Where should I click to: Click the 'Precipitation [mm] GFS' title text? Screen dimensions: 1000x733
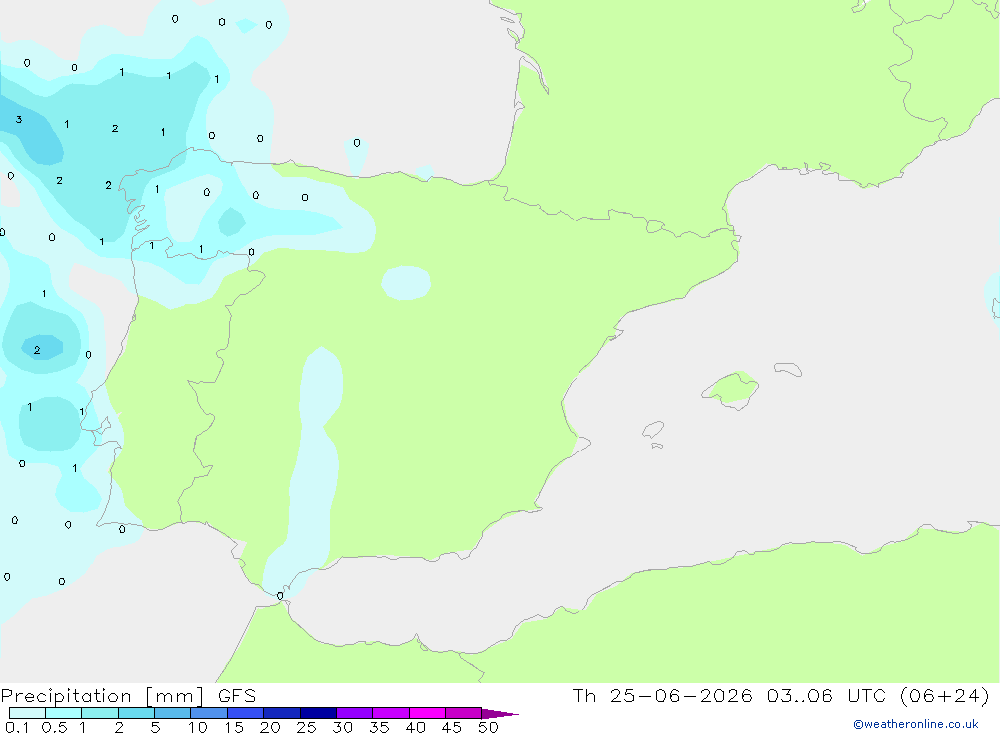point(128,695)
